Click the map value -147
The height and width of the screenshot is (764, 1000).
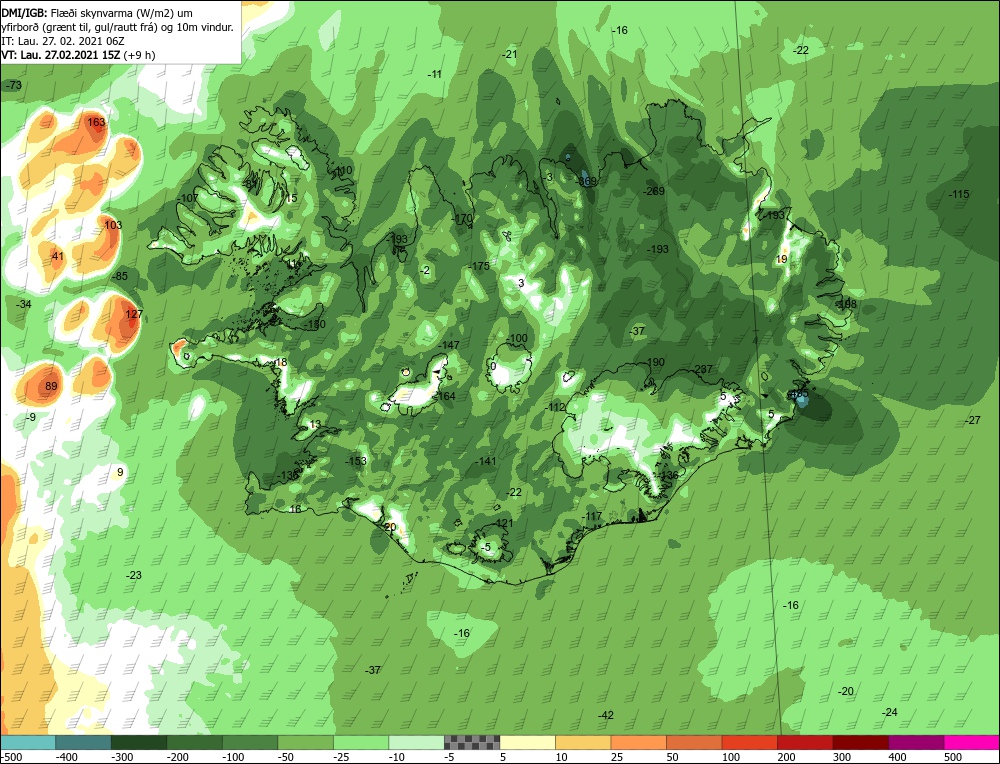coord(449,345)
